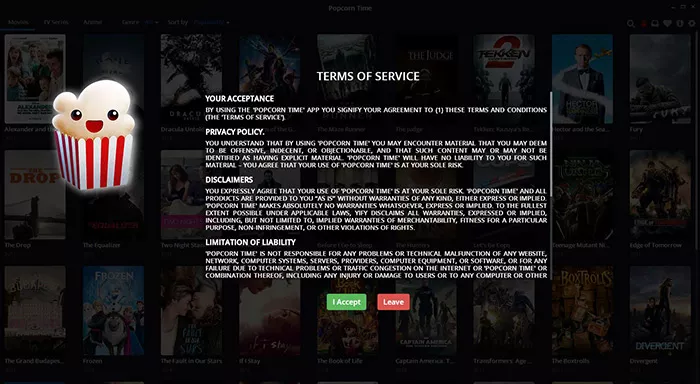Click the inbox tray icon in toolbar
Screen dimensions: 700x384
pyautogui.click(x=655, y=23)
